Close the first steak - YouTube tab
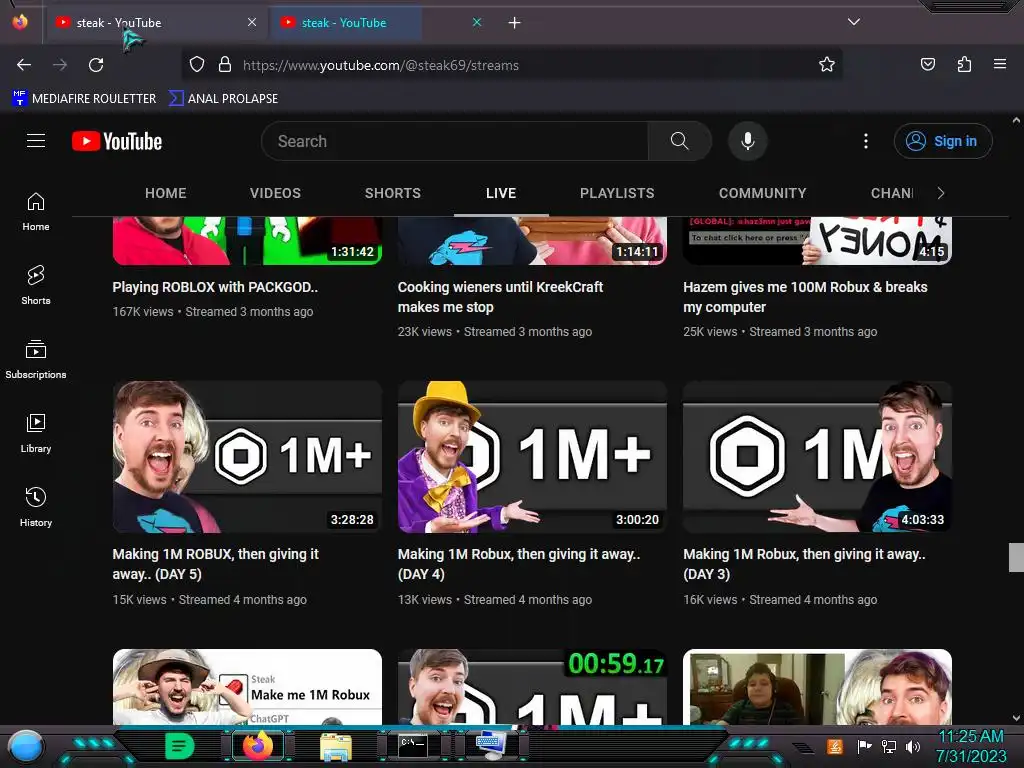The width and height of the screenshot is (1024, 768). point(252,22)
